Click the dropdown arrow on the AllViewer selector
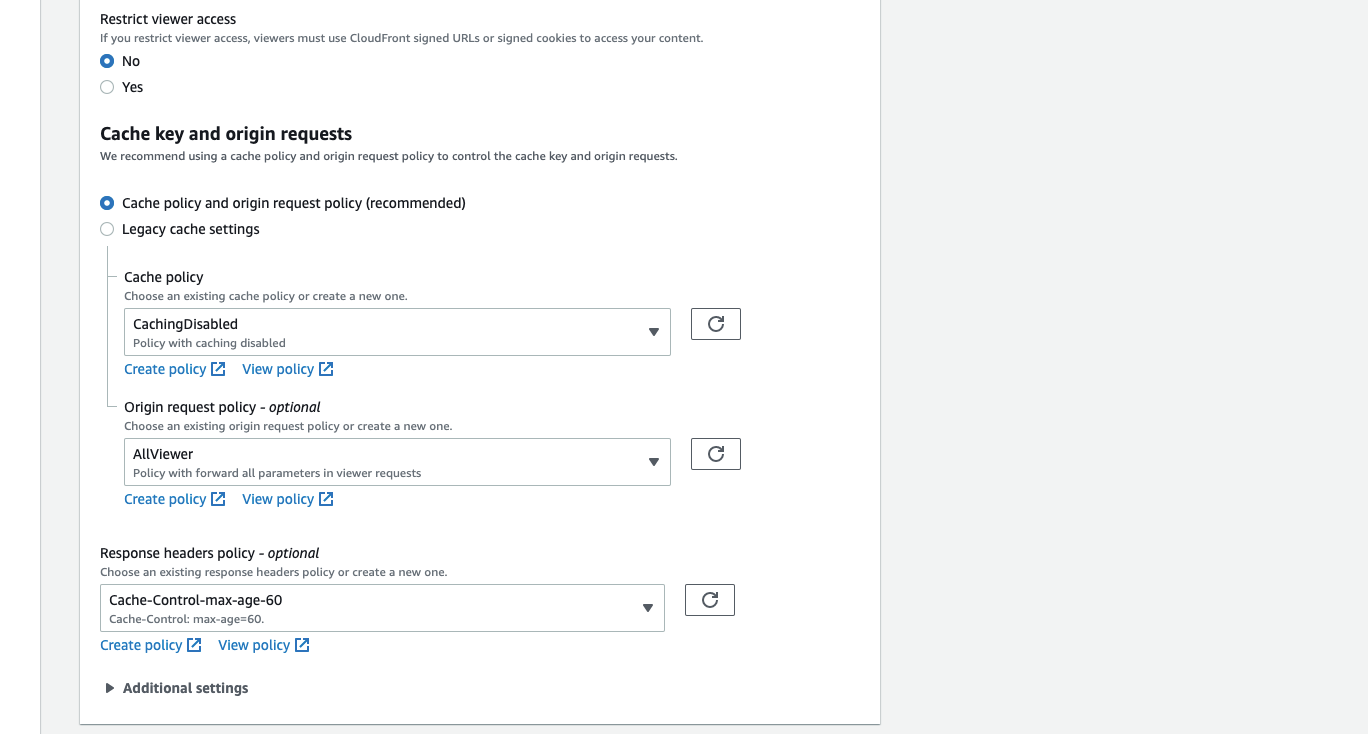 [x=655, y=461]
